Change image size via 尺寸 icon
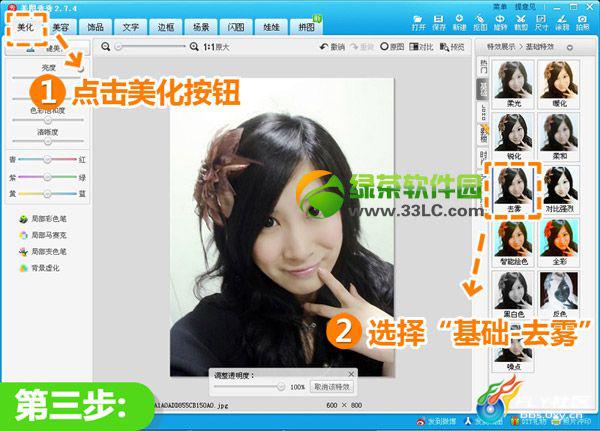The width and height of the screenshot is (600, 431). pos(541,23)
